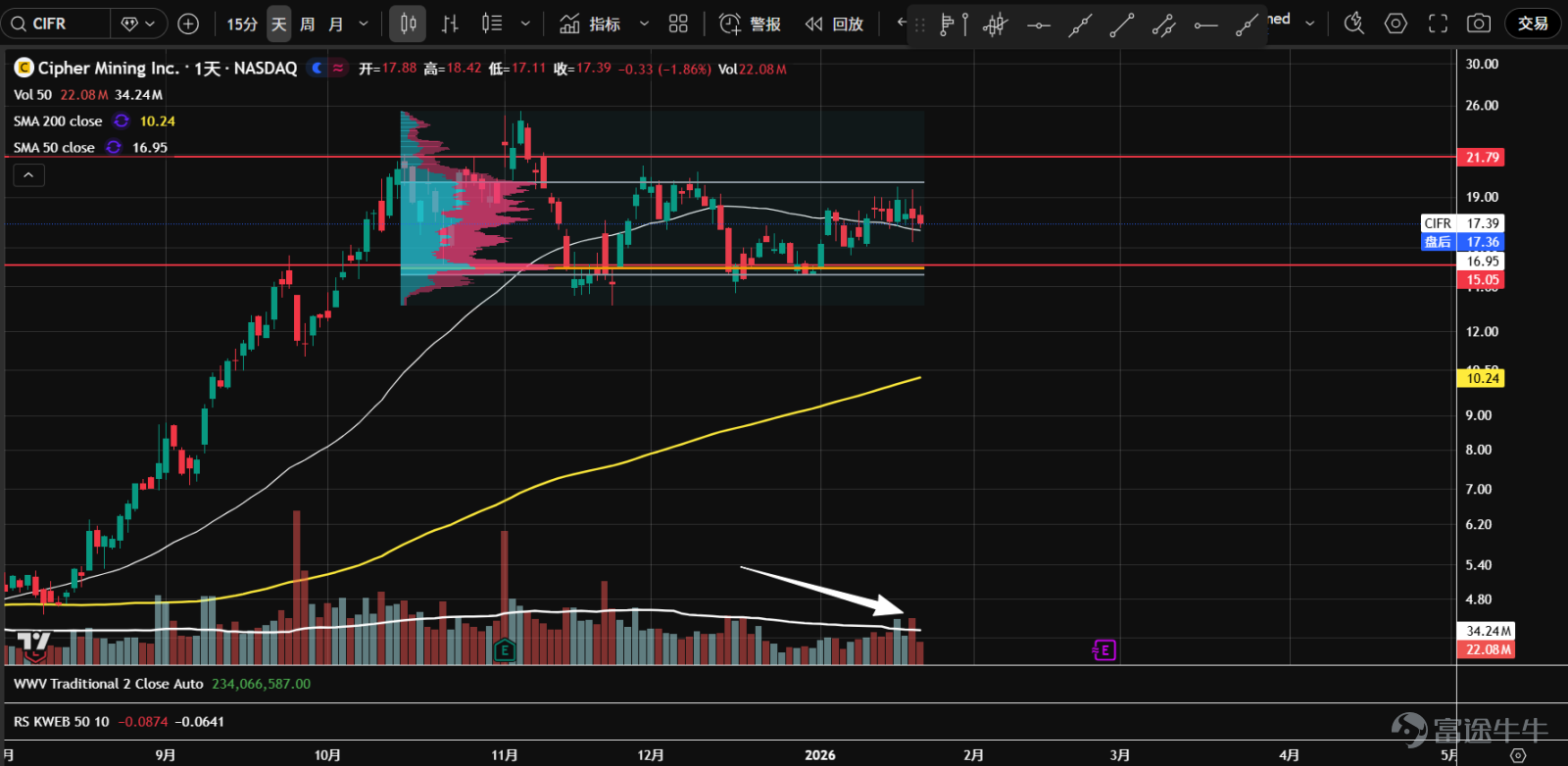
Task: Expand the timeframe interval dropdown
Action: pos(364,24)
